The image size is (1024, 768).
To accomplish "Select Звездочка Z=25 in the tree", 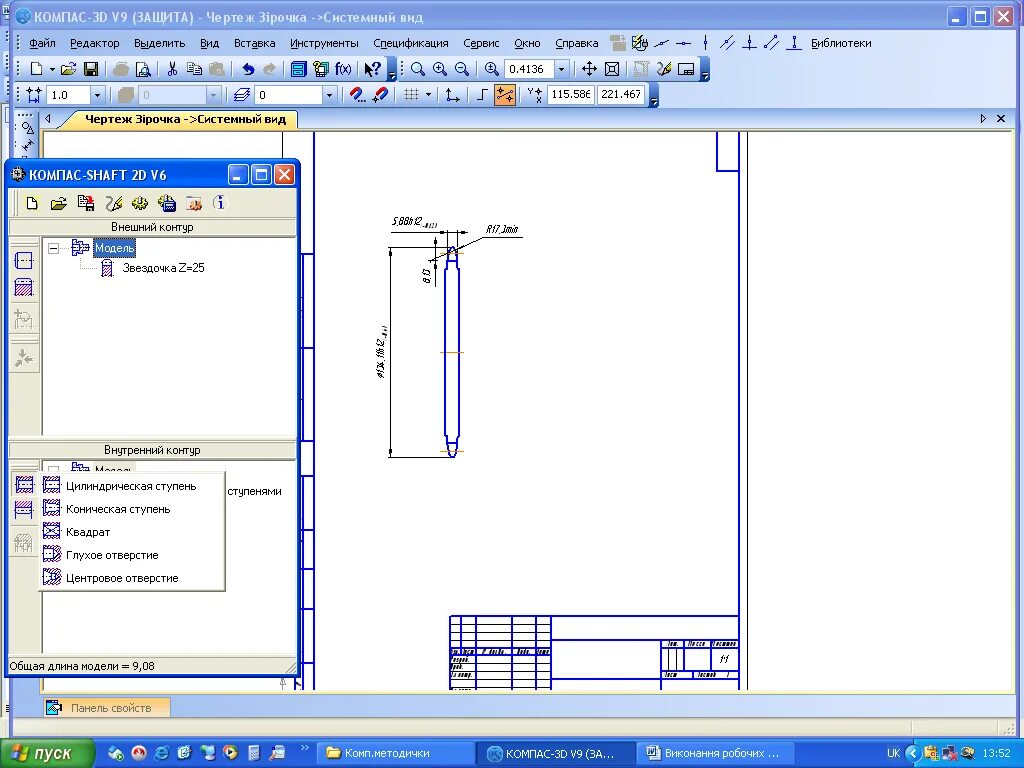I will pos(163,268).
